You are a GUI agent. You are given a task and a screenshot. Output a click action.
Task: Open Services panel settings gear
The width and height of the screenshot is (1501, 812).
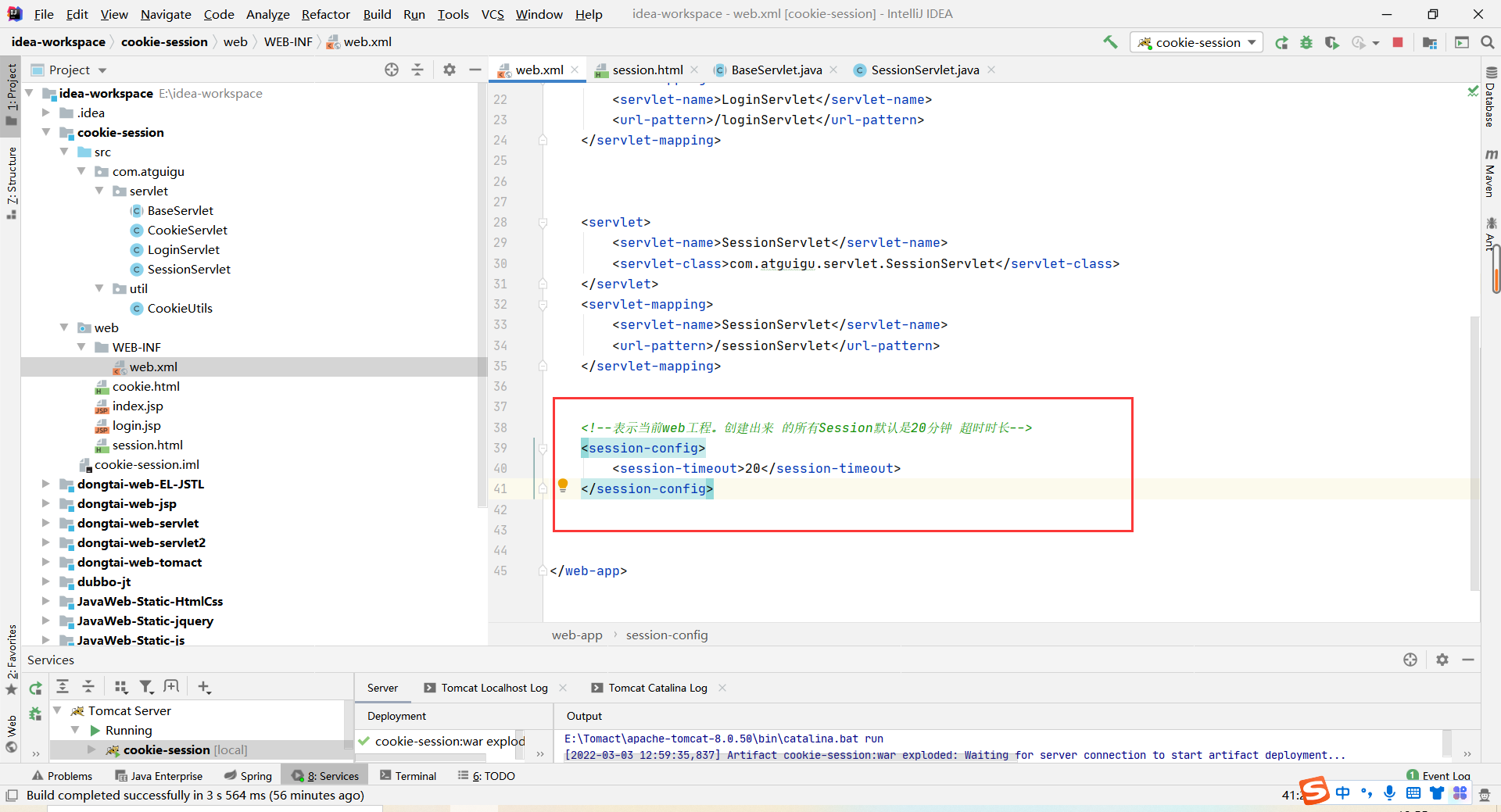(1442, 660)
